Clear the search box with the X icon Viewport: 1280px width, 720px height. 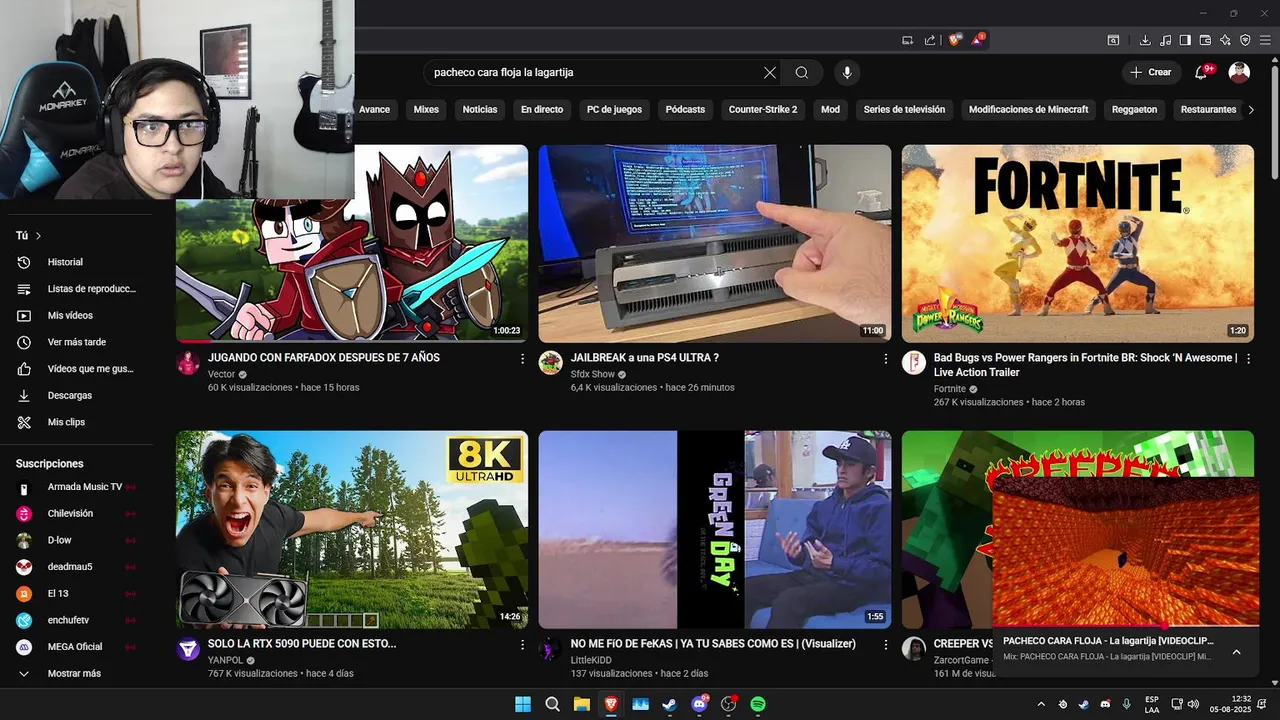[770, 72]
